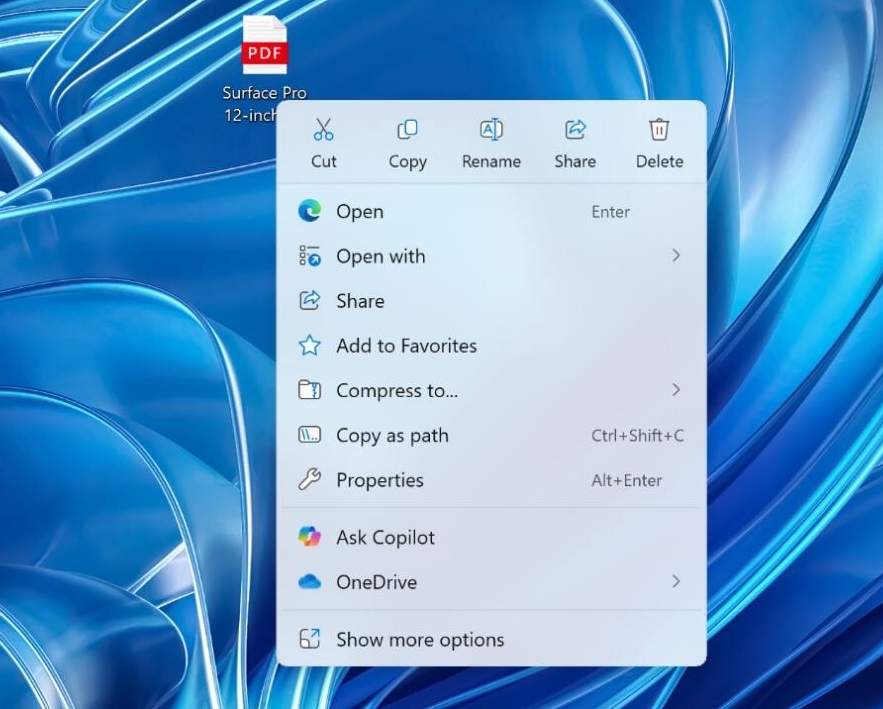Expand the OneDrive submenu arrow
The image size is (883, 709).
point(676,582)
